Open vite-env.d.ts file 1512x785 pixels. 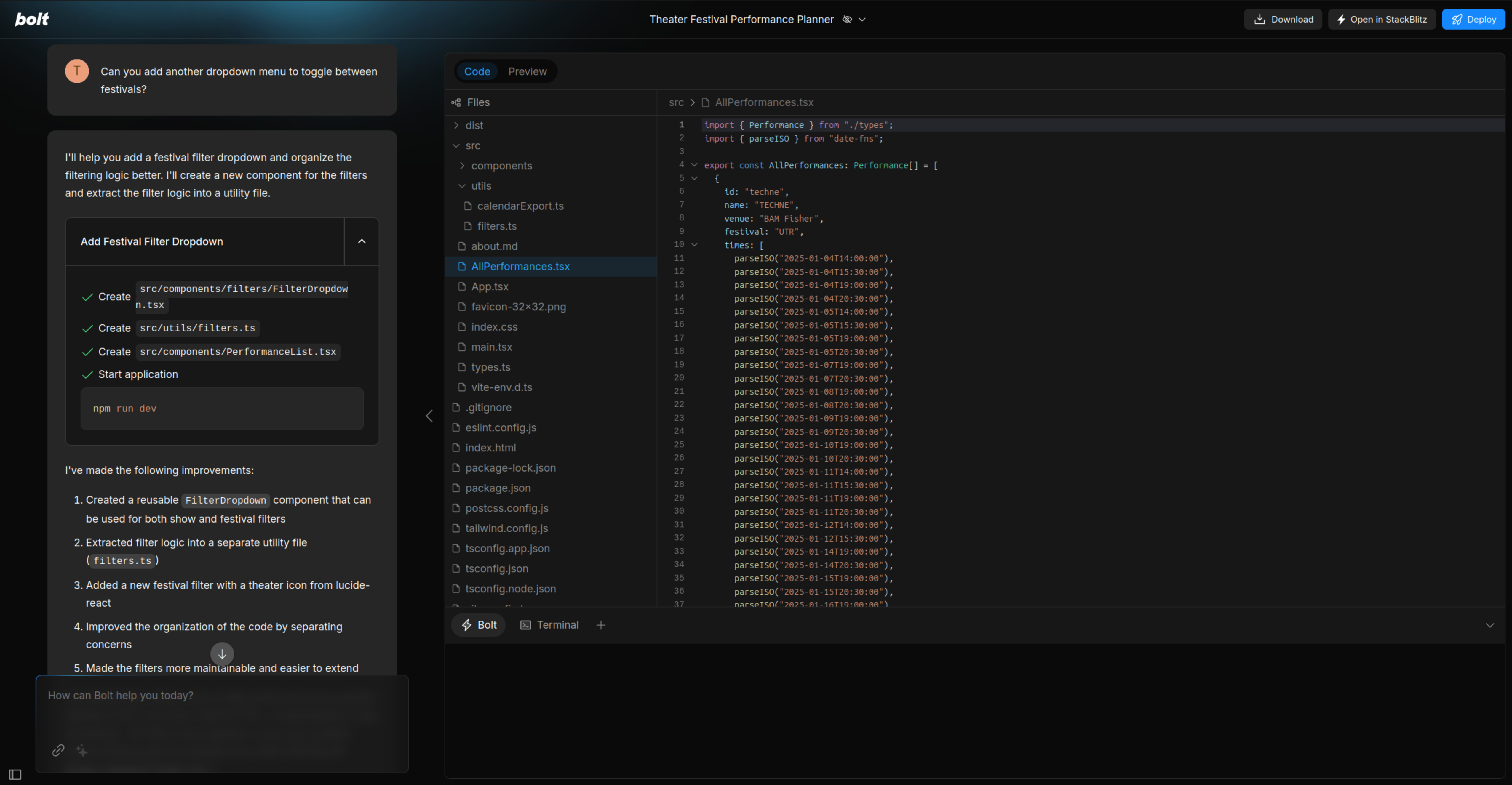click(x=551, y=387)
